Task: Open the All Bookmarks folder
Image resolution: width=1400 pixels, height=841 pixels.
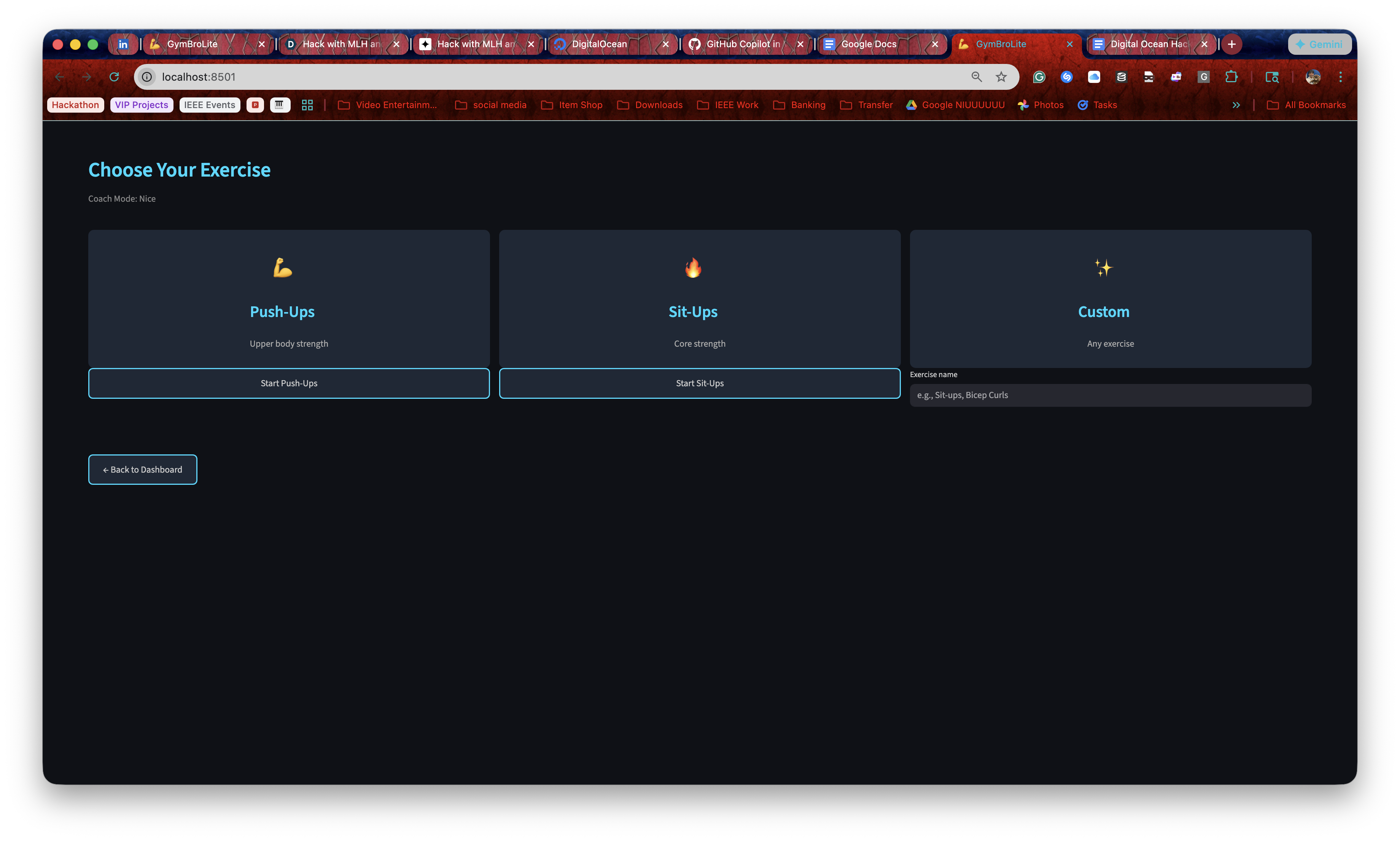Action: [1306, 105]
